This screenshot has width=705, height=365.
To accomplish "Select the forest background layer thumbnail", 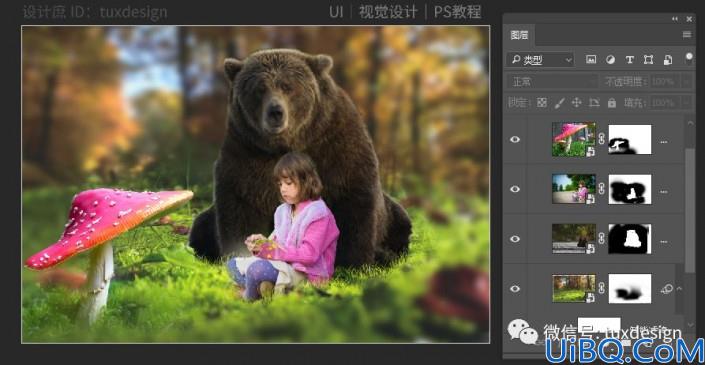I will [x=574, y=289].
